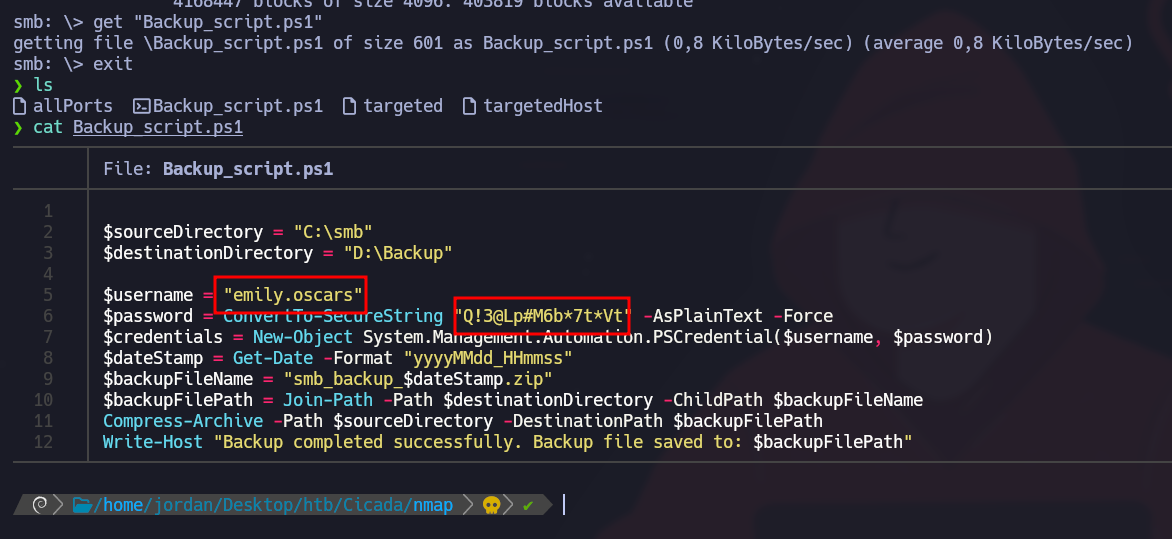Click the allPorts file name
1172x539 pixels.
coord(73,106)
